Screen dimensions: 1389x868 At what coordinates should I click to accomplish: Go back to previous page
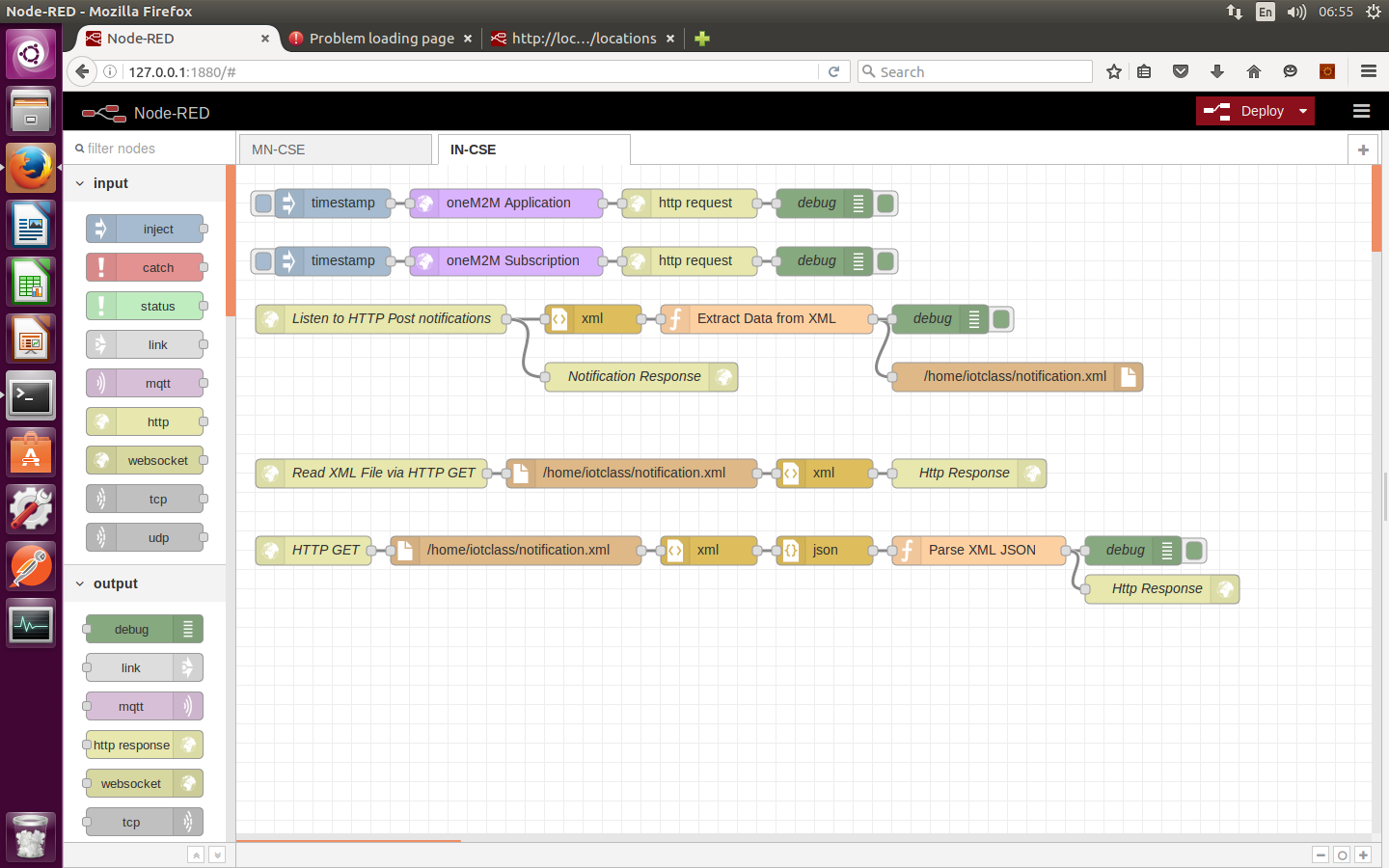point(83,71)
